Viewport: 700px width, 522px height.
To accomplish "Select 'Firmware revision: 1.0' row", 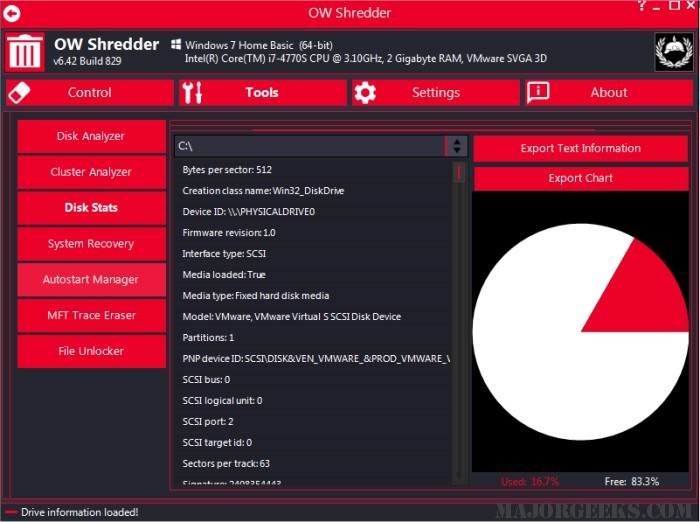I will (312, 233).
